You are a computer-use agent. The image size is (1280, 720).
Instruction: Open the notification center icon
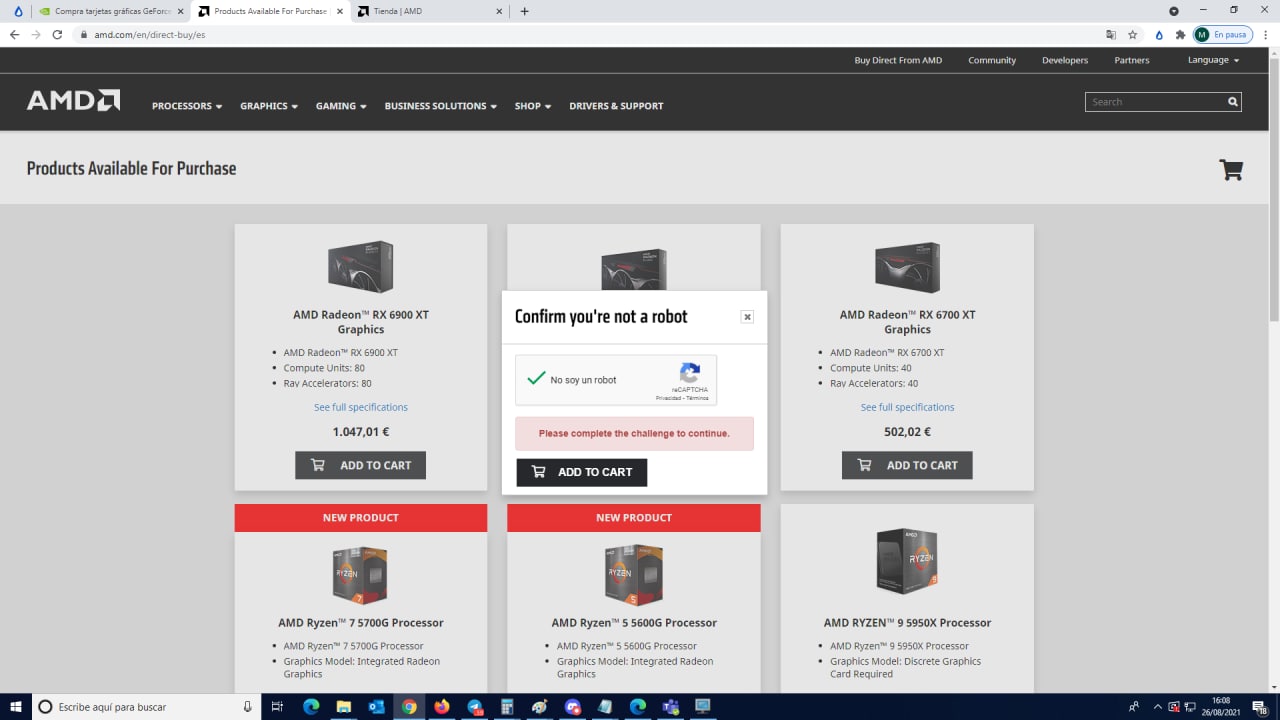1260,707
